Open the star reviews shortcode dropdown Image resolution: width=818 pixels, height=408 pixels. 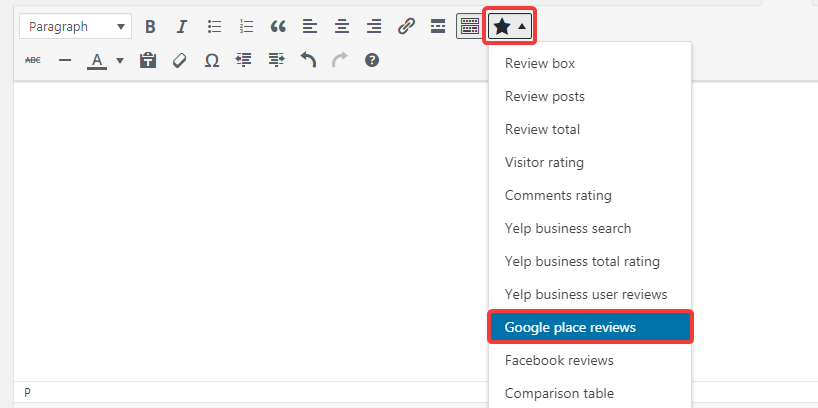point(510,27)
